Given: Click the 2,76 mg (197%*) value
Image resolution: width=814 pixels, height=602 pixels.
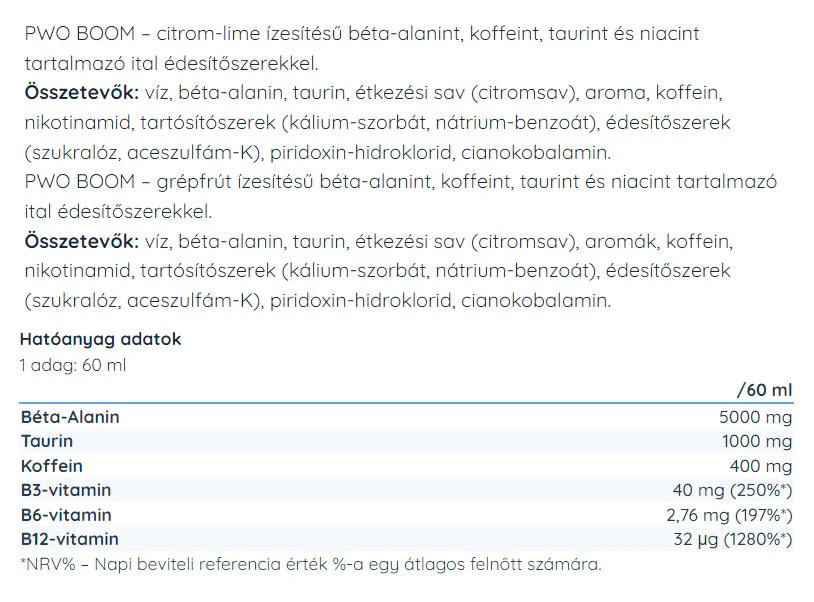Looking at the screenshot, I should click(x=729, y=515).
